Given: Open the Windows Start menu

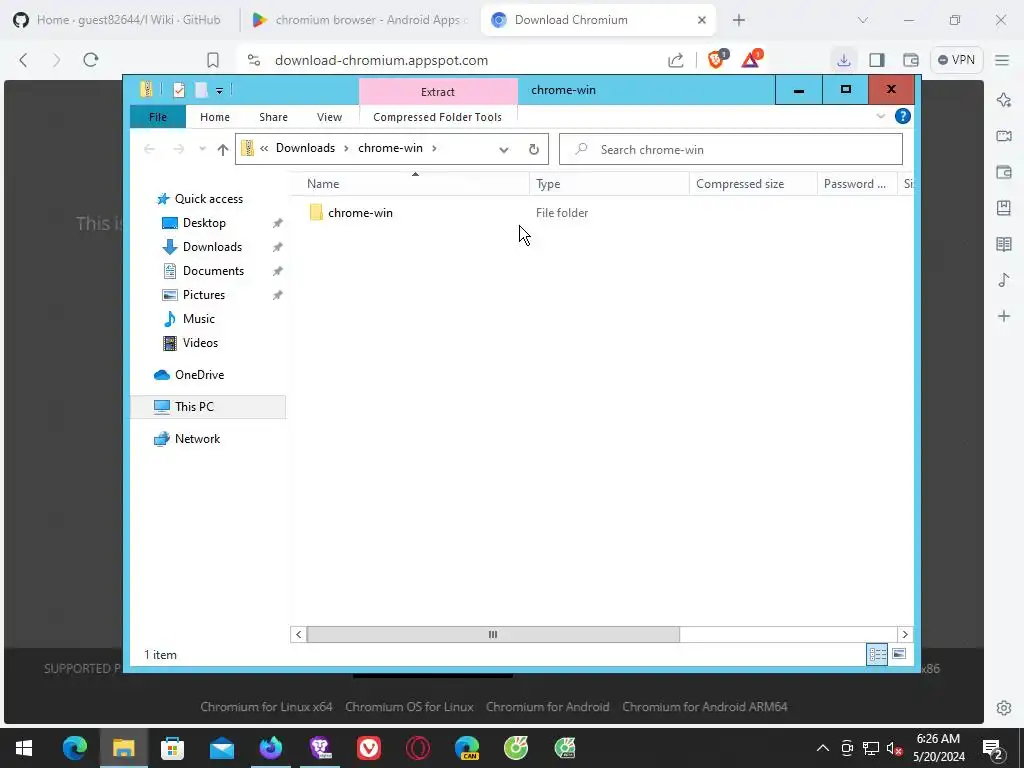Looking at the screenshot, I should (24, 748).
